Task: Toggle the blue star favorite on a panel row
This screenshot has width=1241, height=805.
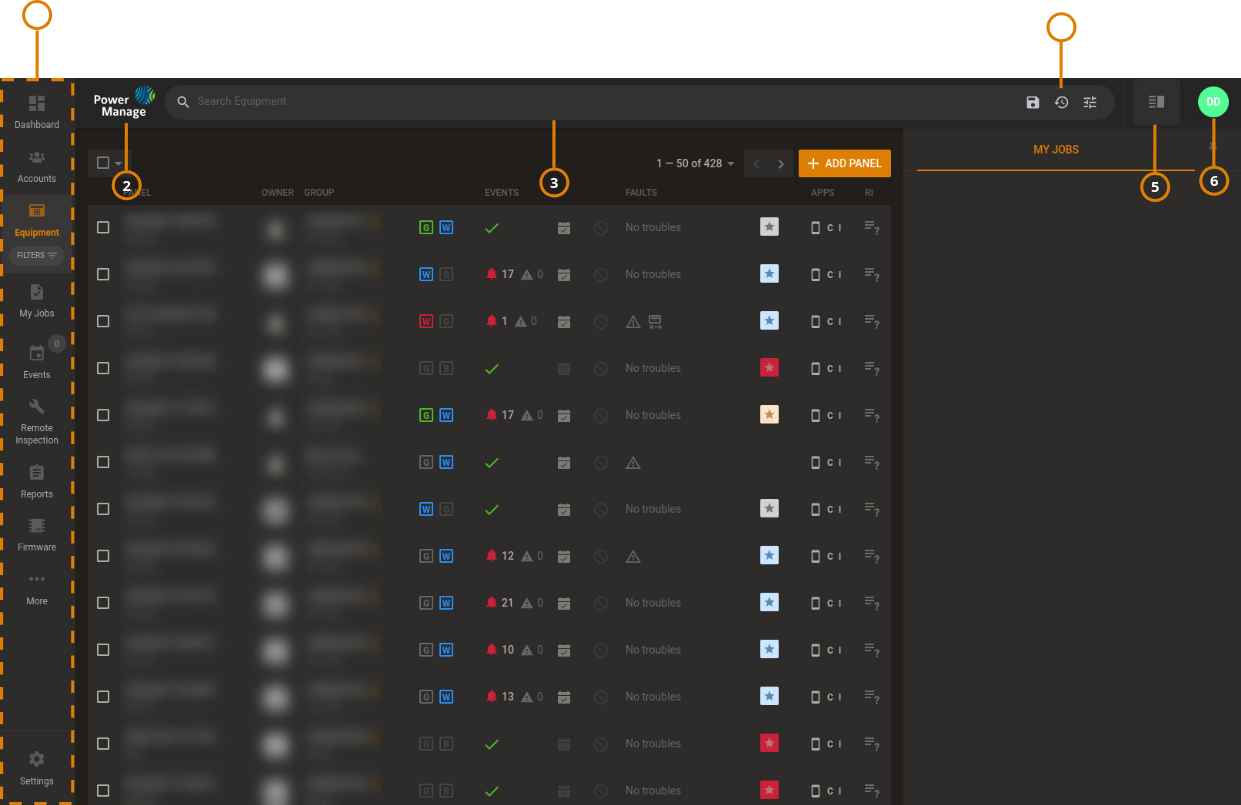Action: pos(769,273)
